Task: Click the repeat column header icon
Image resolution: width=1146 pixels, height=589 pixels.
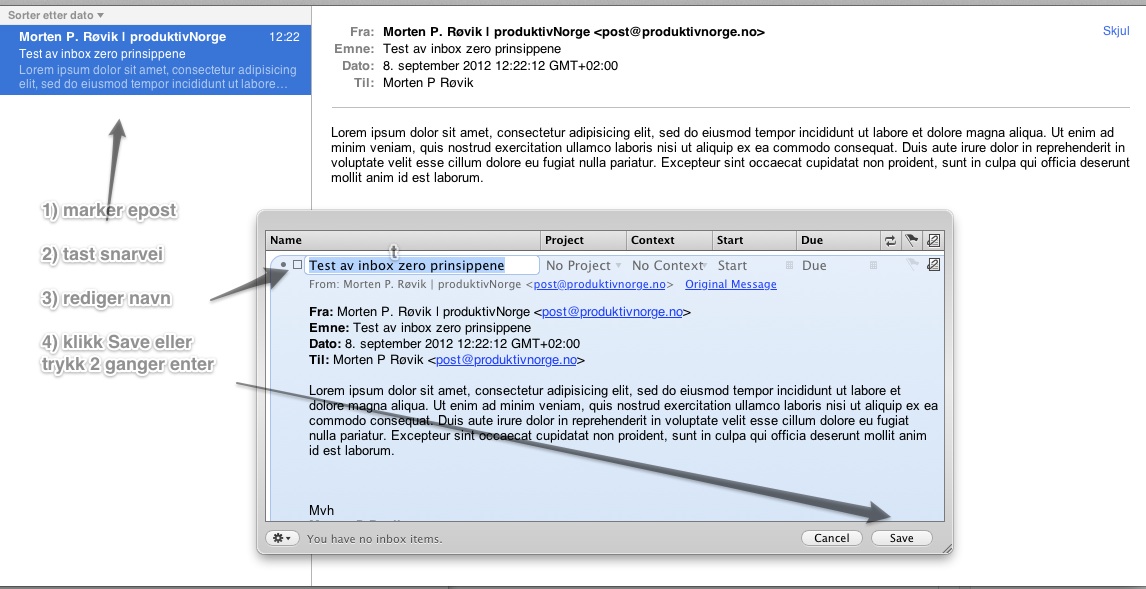Action: 890,240
